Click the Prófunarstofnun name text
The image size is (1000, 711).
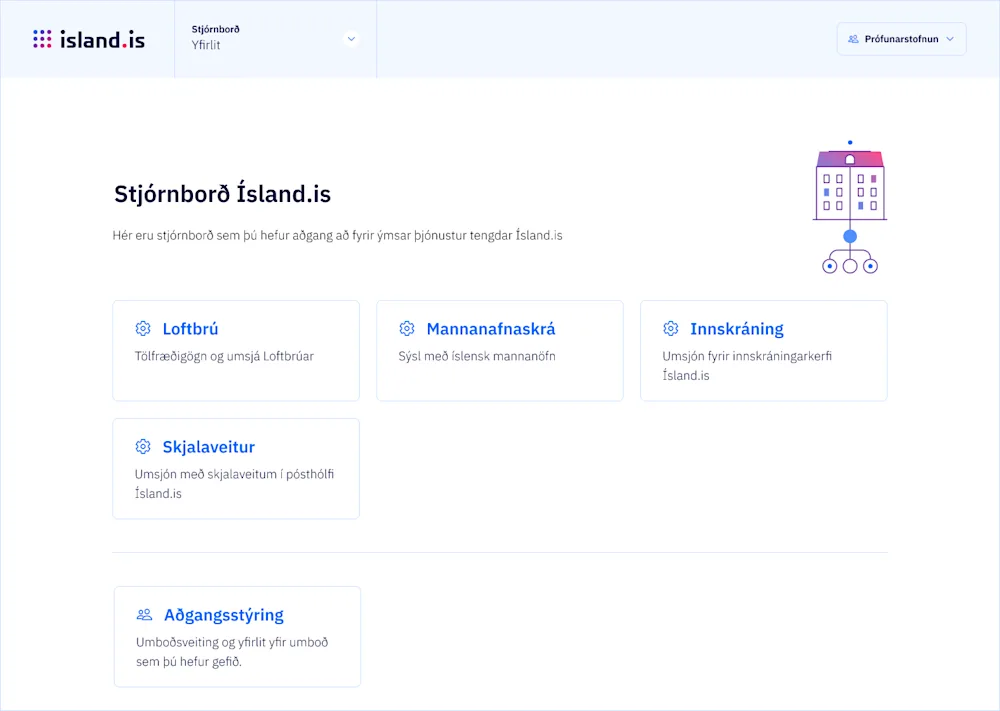pos(901,39)
